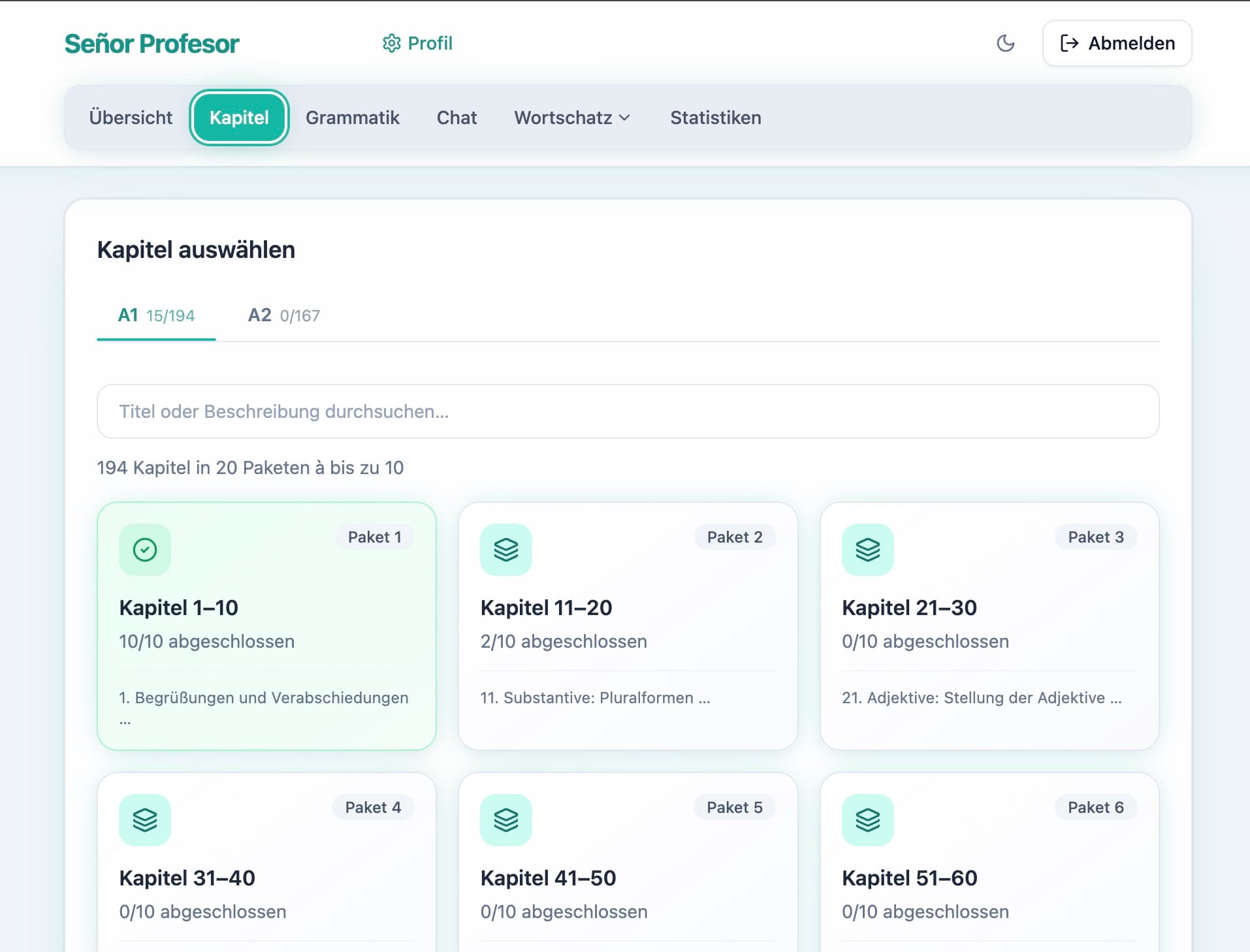The image size is (1250, 952).
Task: Open the Kapitel 31–40 package title
Action: click(187, 878)
